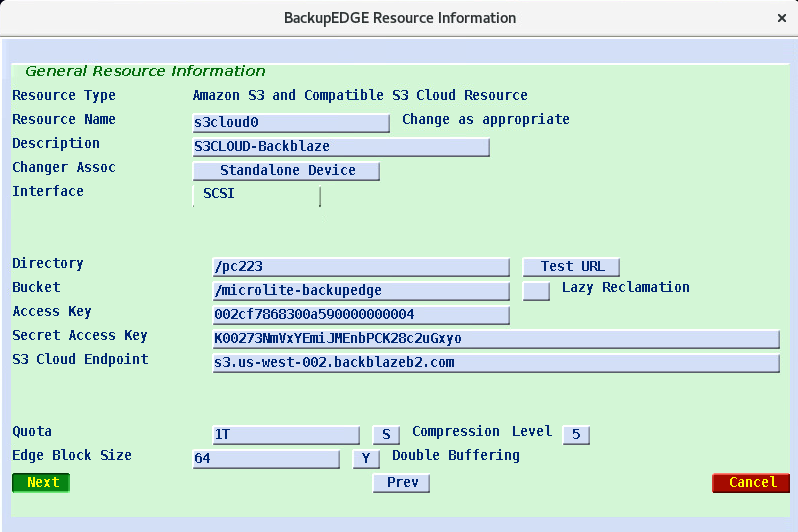Click the Description field S3CLOUD-Backblaze
This screenshot has width=798, height=532.
coord(341,147)
